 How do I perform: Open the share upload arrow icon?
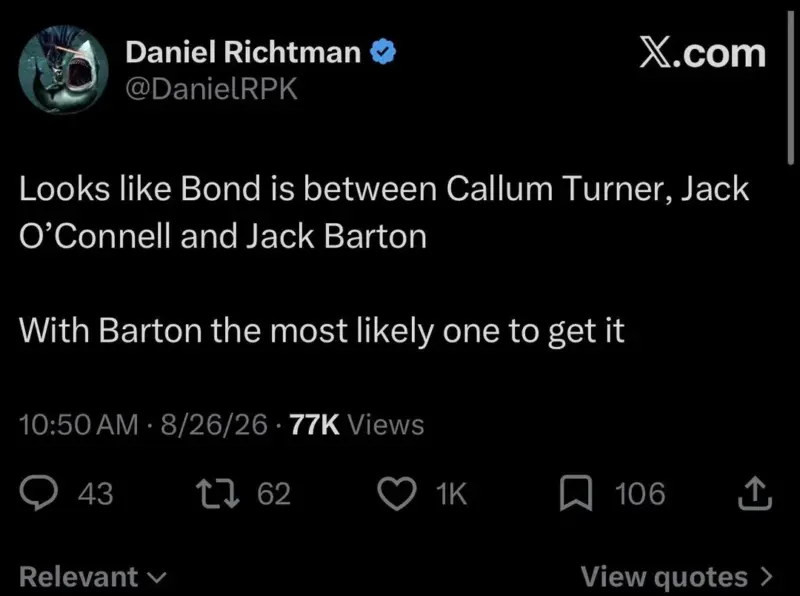tap(755, 493)
